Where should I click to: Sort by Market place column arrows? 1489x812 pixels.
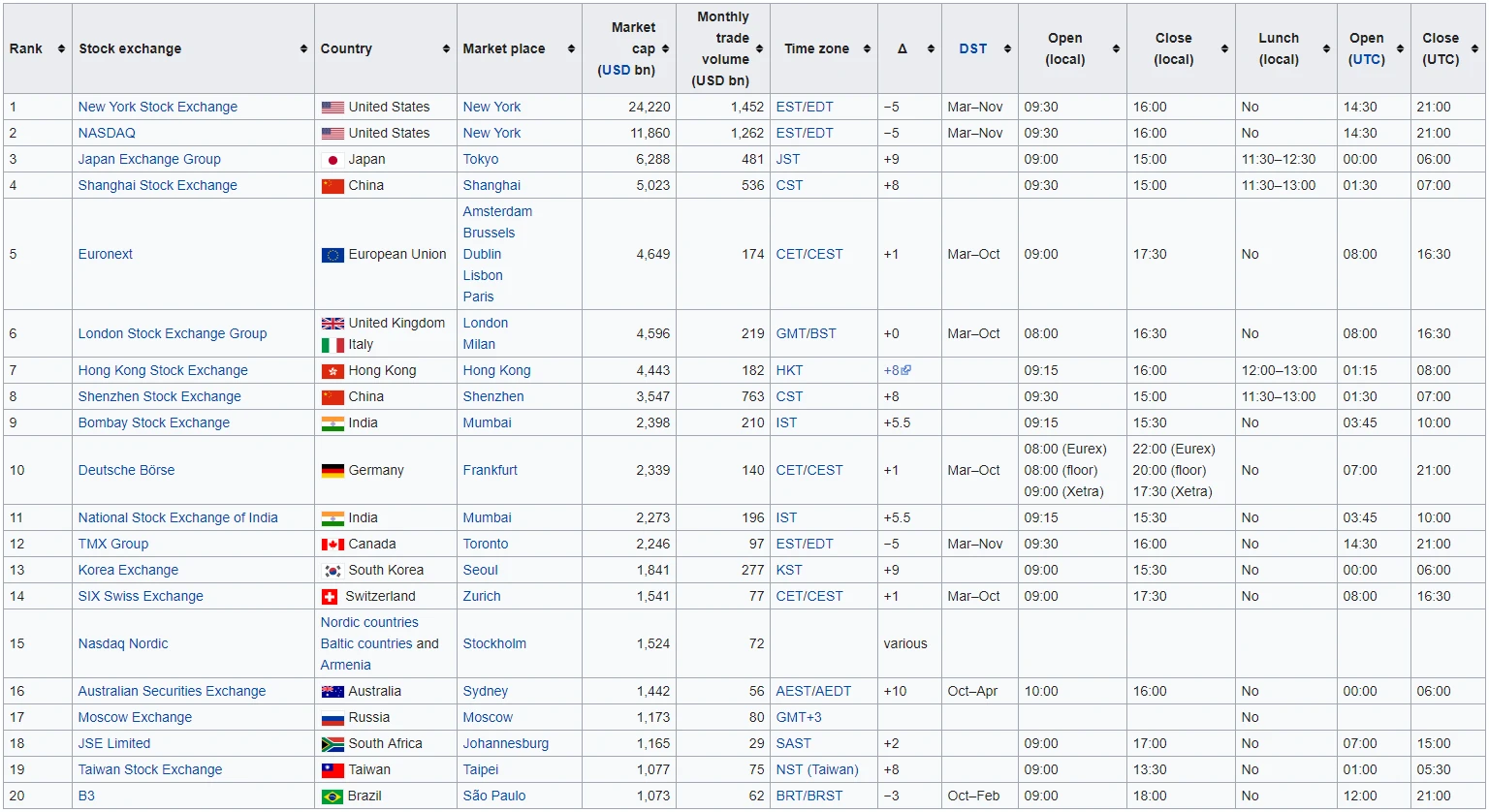tap(571, 48)
